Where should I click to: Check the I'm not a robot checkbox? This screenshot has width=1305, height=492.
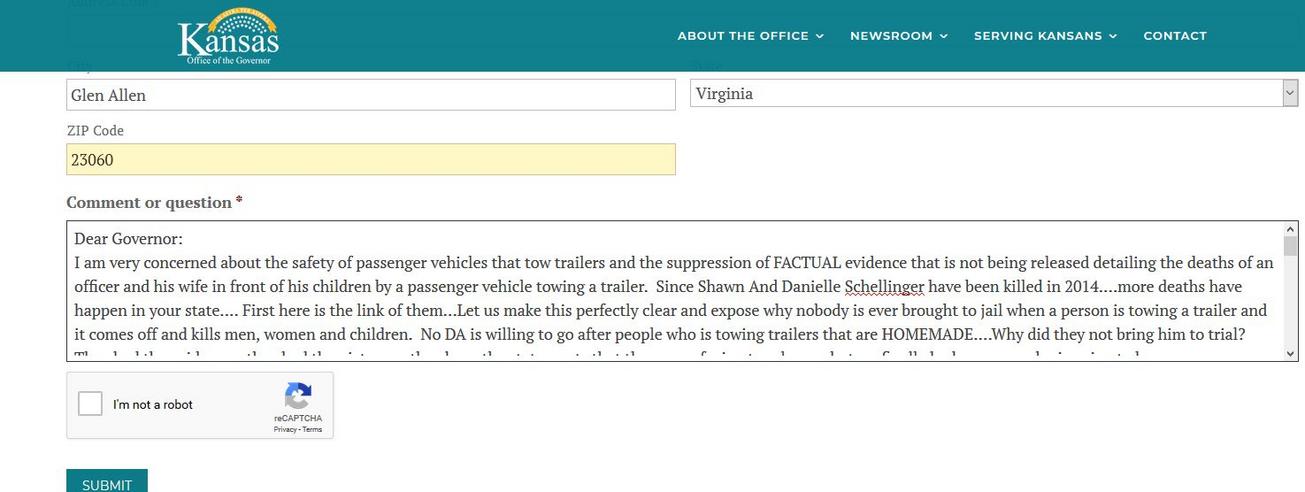90,404
